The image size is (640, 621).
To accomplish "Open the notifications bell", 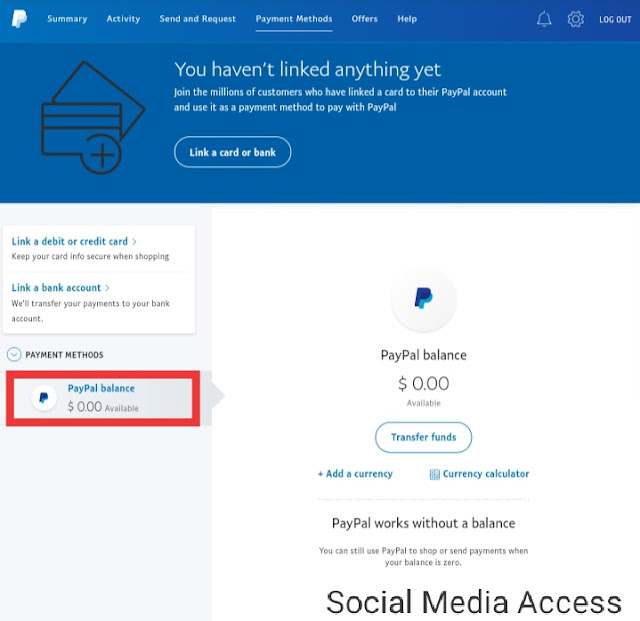I will click(544, 19).
